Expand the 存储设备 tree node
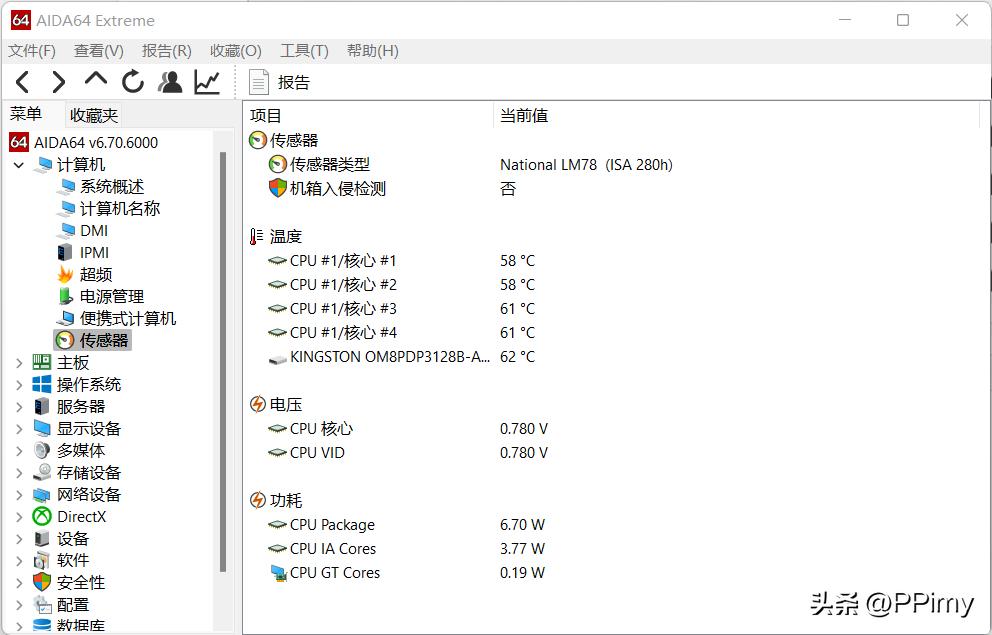Viewport: 992px width, 635px height. 17,472
